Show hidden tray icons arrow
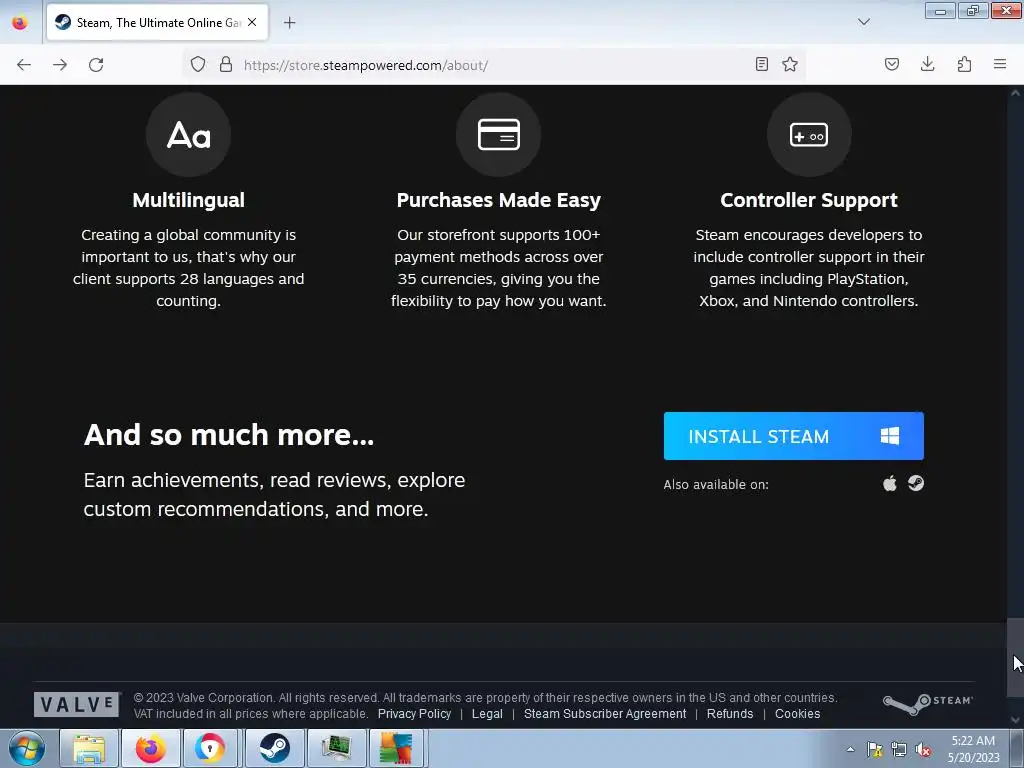 click(x=850, y=749)
